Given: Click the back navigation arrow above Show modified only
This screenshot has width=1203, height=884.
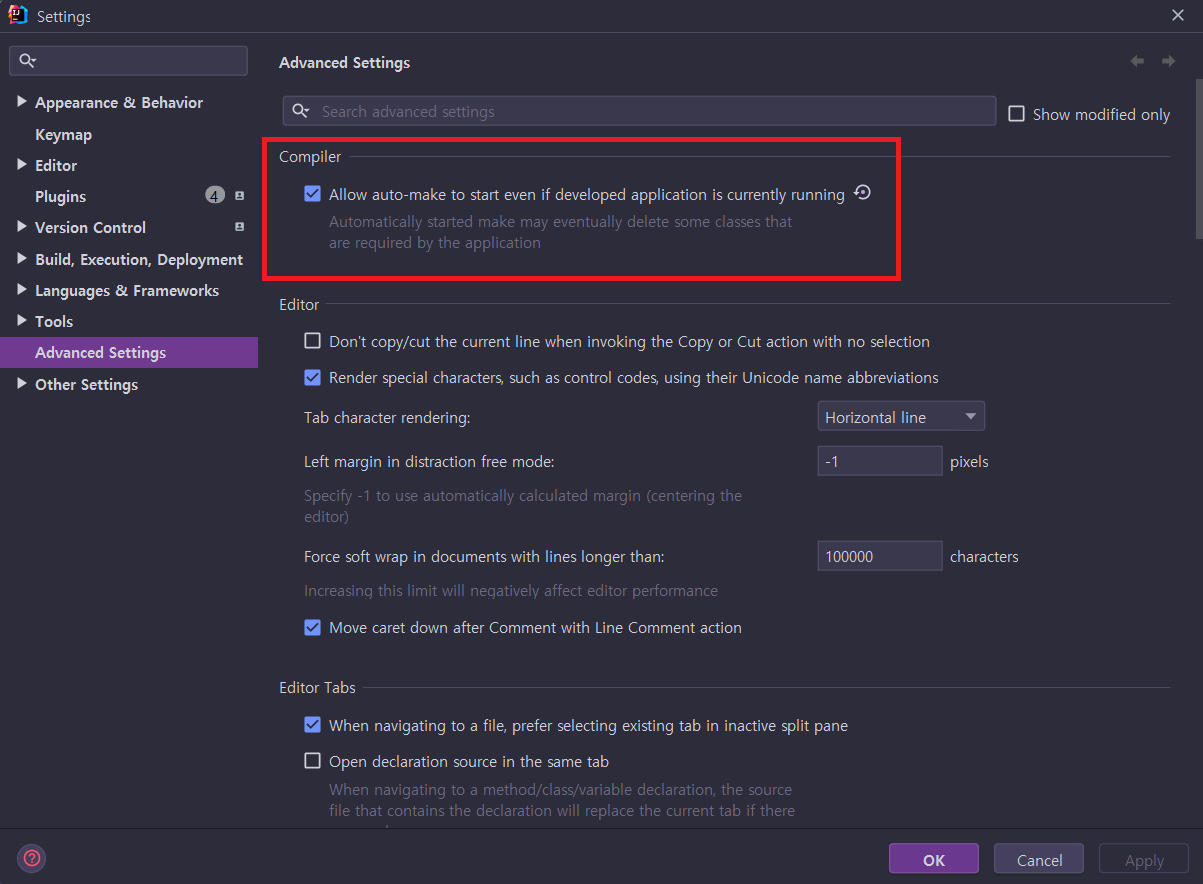Looking at the screenshot, I should tap(1137, 61).
